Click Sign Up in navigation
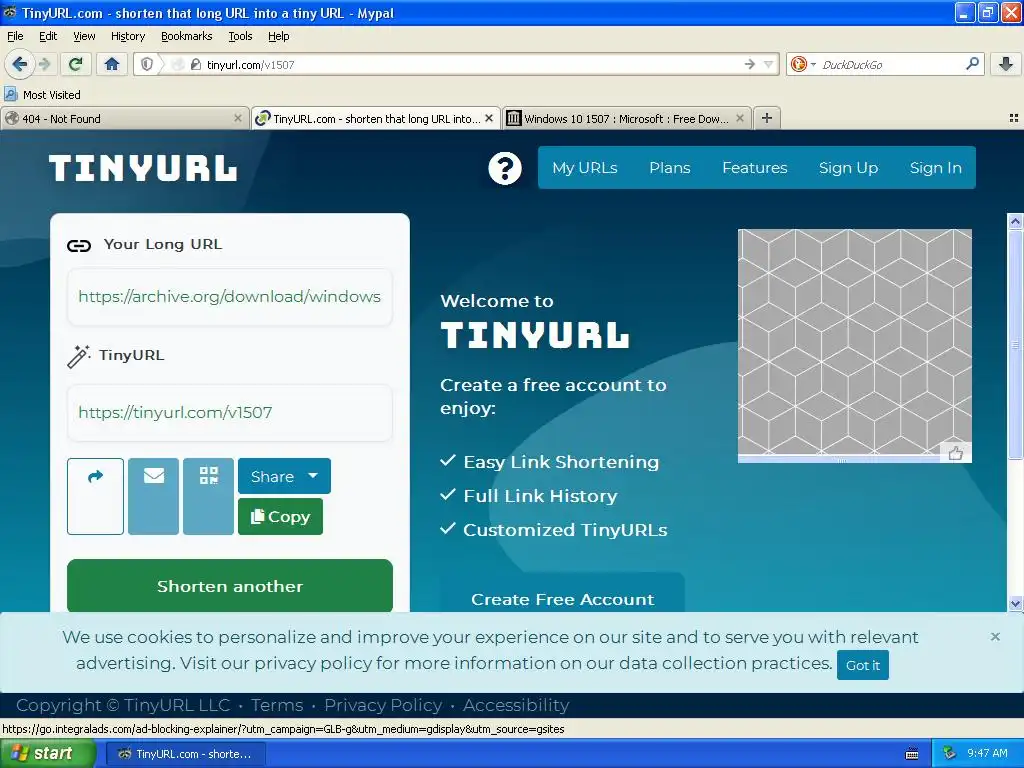1024x768 pixels. [848, 168]
